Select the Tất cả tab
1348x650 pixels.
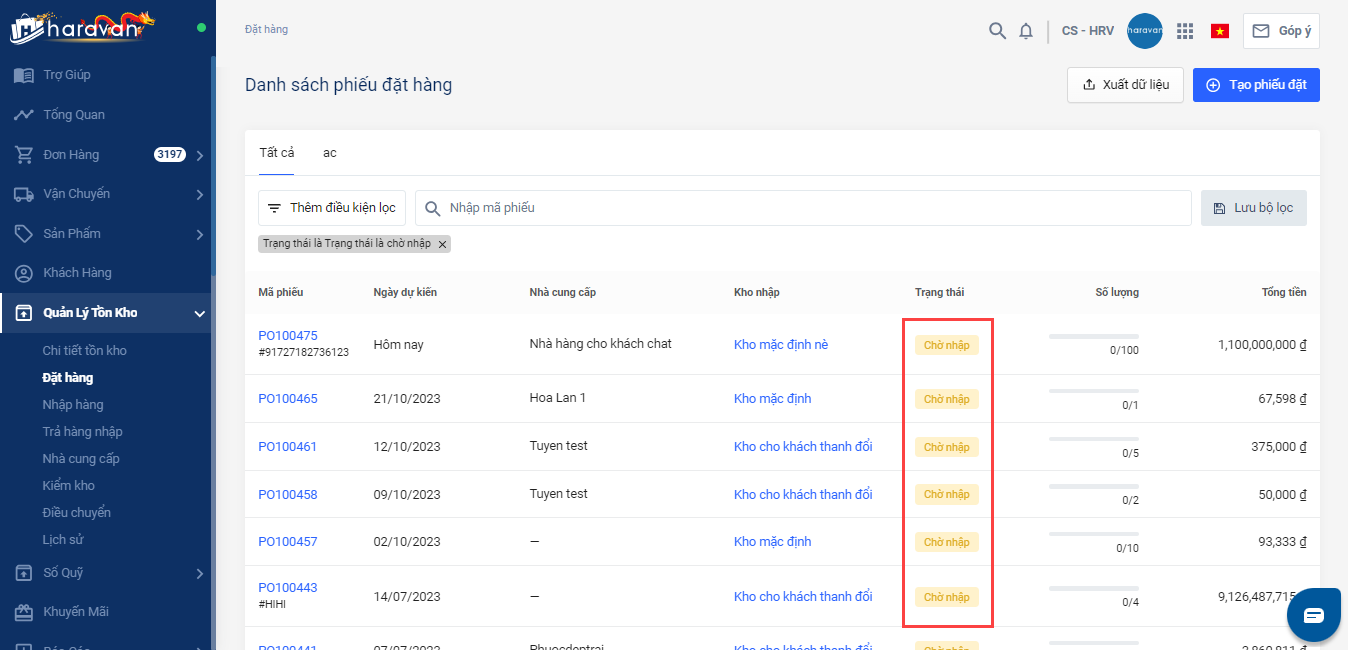276,153
